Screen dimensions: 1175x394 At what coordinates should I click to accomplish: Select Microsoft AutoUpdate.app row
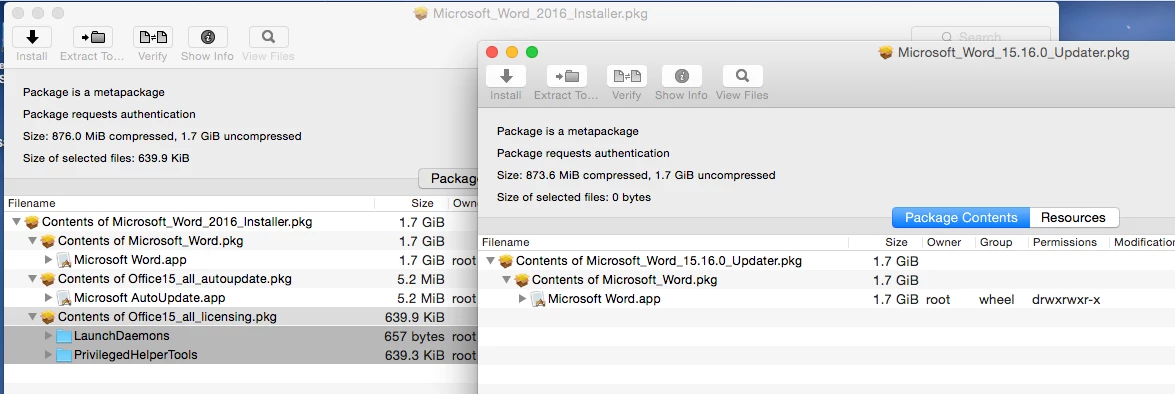tap(240, 297)
